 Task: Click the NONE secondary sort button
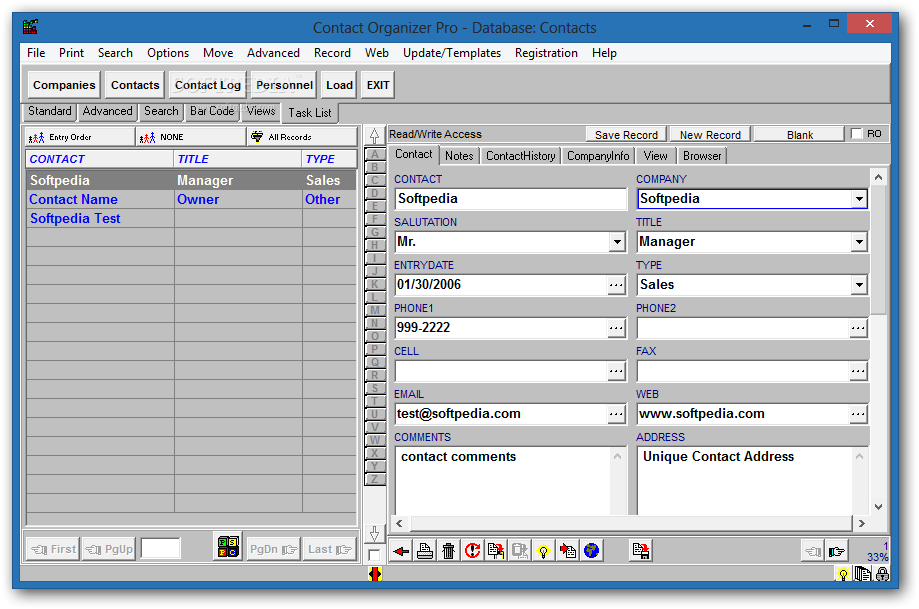192,137
